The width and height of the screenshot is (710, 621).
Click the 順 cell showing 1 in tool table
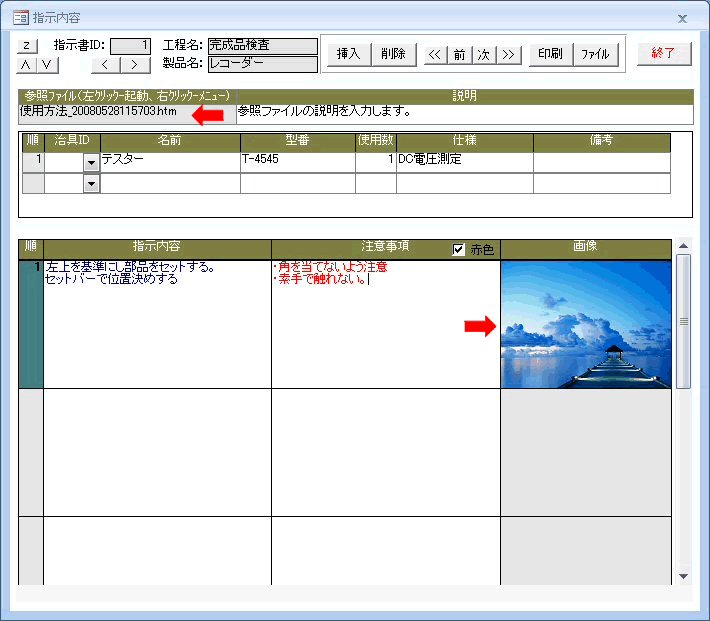(x=34, y=162)
